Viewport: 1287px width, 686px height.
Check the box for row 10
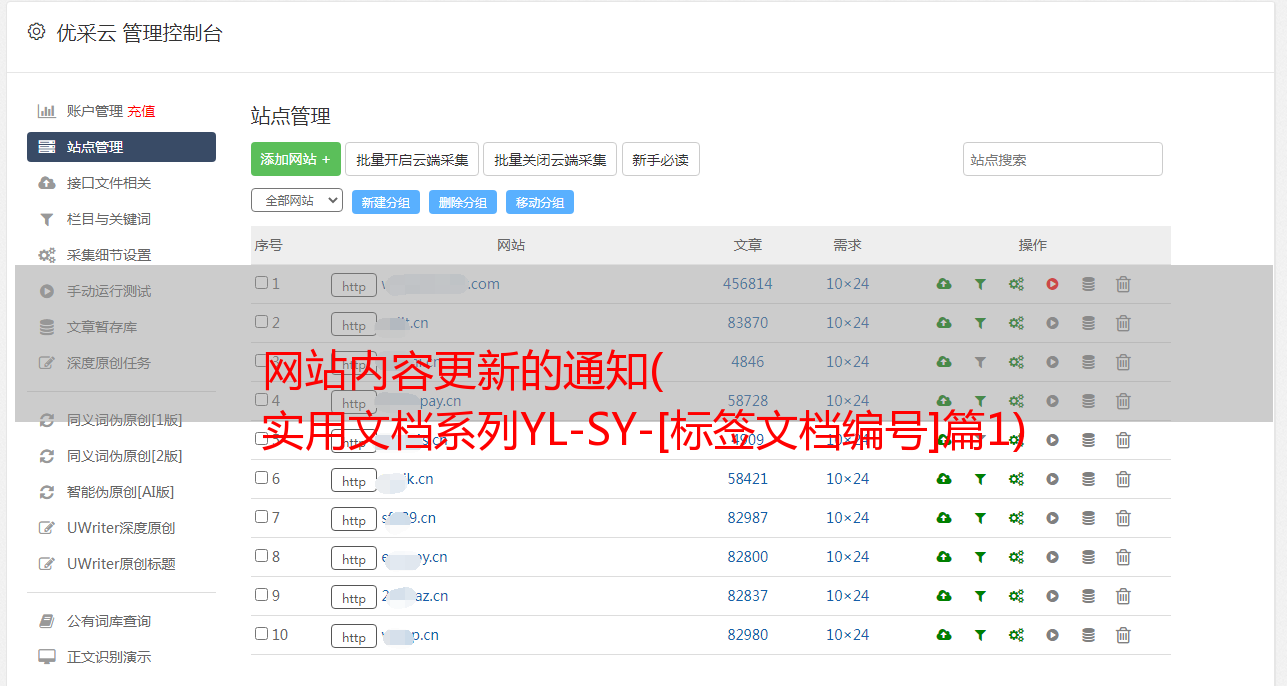261,634
